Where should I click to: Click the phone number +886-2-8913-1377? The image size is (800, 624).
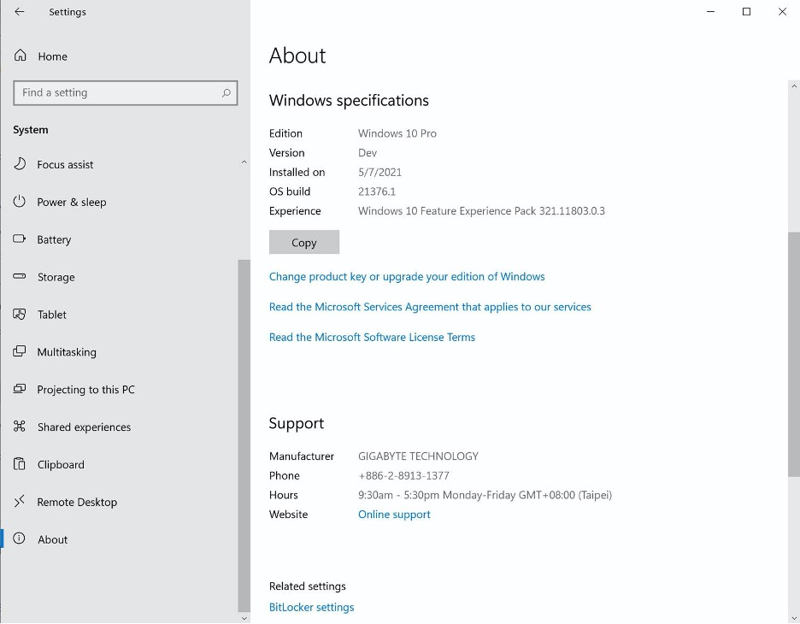404,476
